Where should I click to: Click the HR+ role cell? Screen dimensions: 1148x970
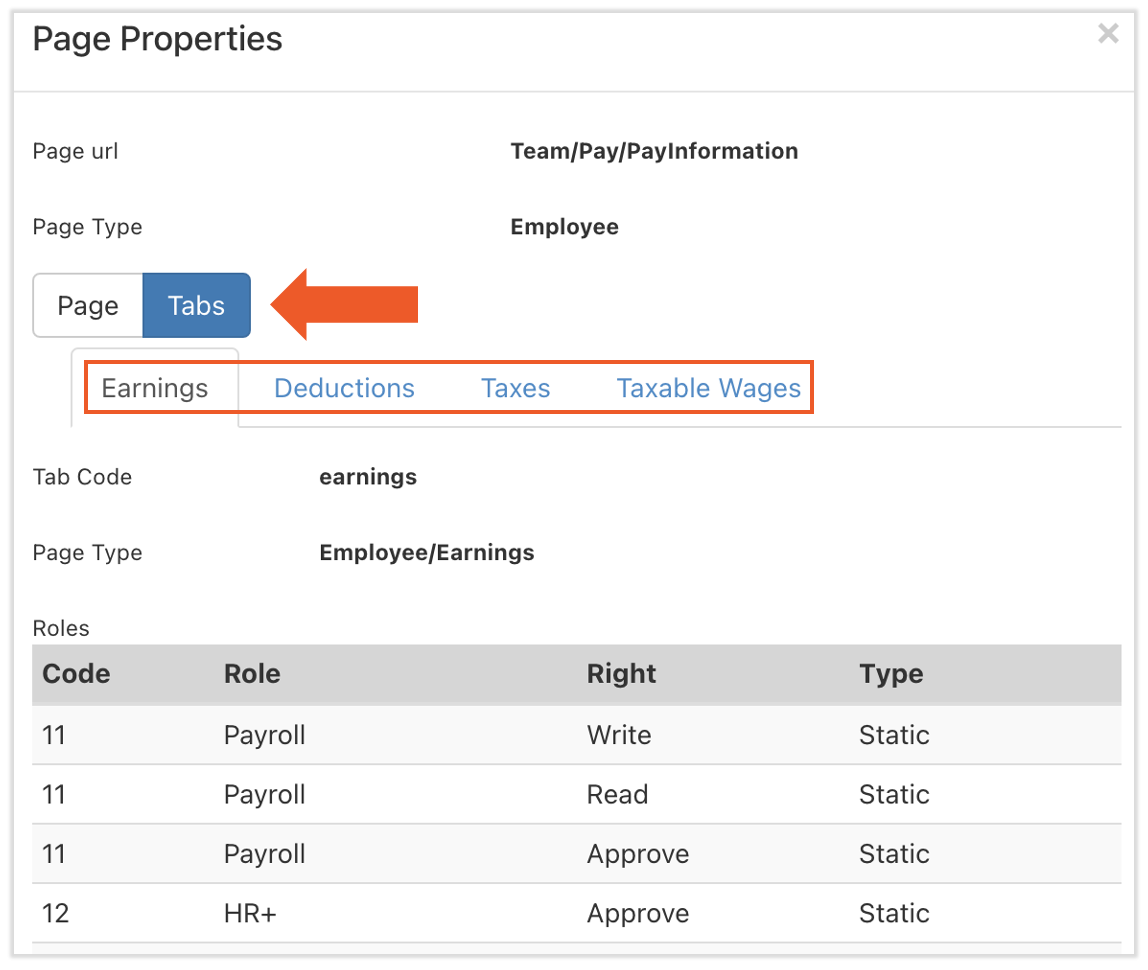pyautogui.click(x=250, y=914)
